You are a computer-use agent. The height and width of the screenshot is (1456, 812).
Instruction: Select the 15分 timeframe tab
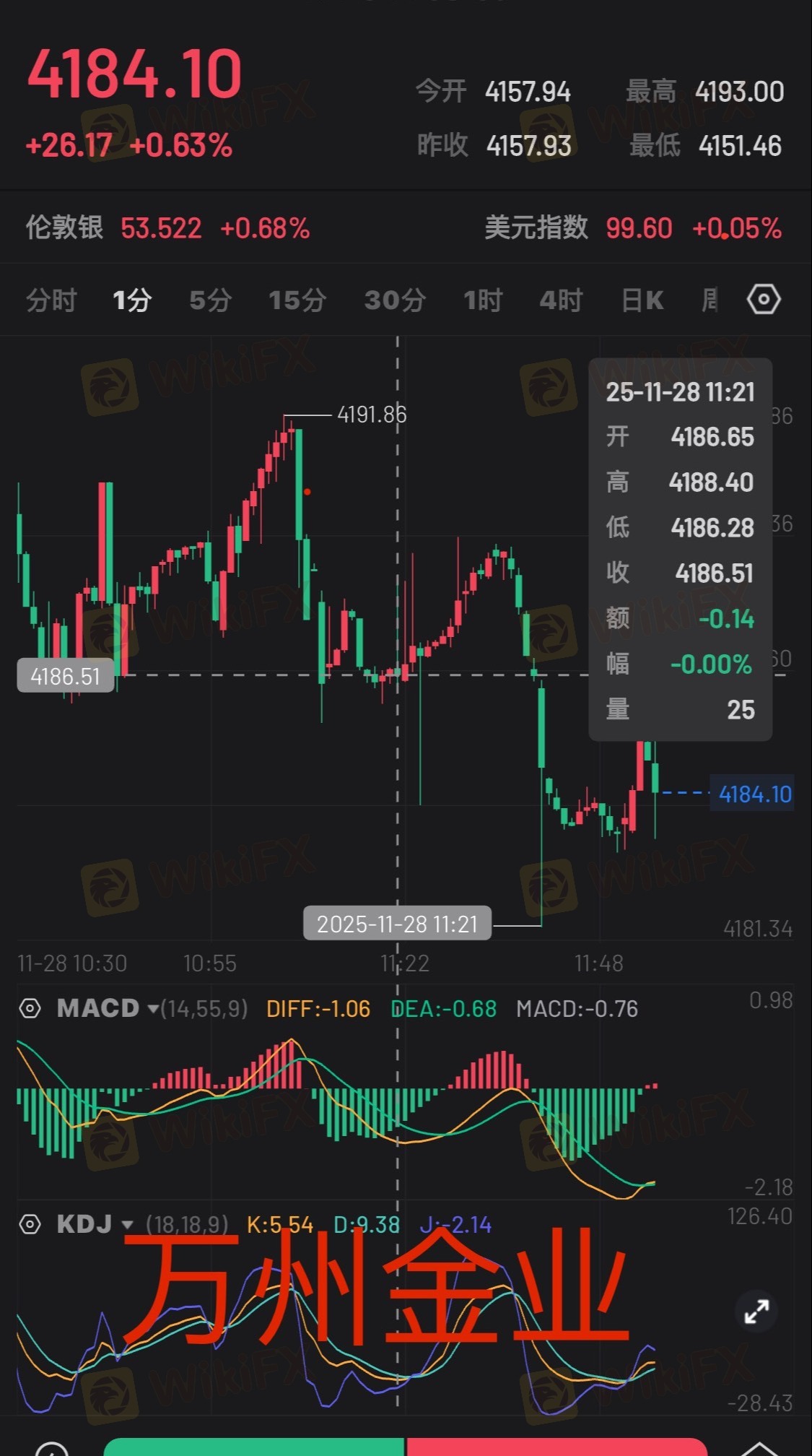[x=297, y=300]
